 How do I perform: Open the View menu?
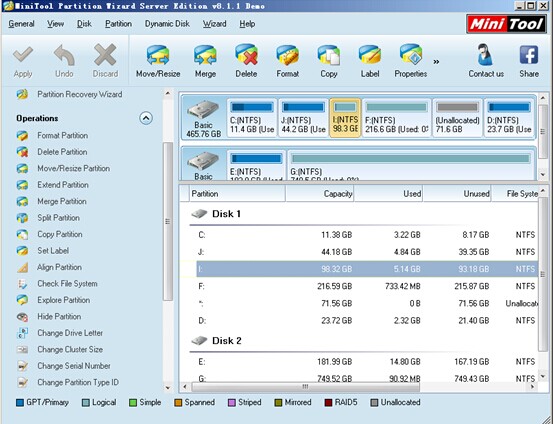tap(55, 24)
